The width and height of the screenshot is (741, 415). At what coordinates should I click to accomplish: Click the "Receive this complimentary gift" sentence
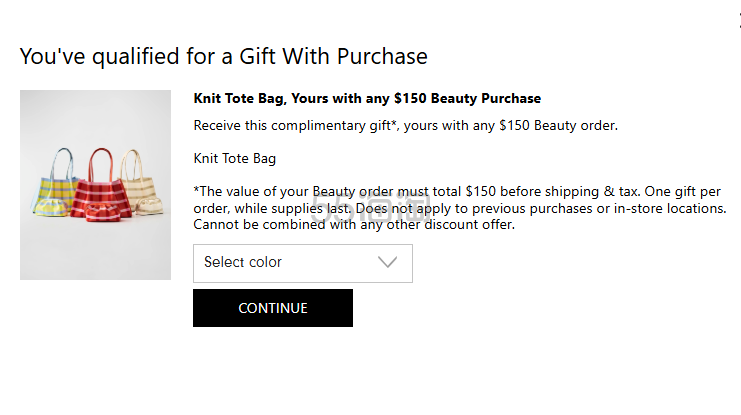[405, 126]
